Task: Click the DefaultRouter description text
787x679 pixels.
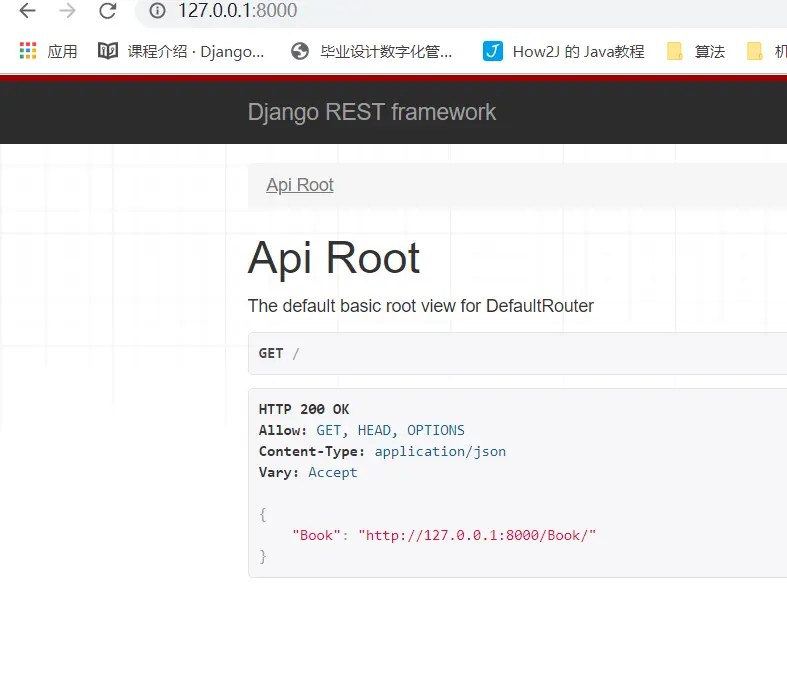Action: (x=421, y=306)
